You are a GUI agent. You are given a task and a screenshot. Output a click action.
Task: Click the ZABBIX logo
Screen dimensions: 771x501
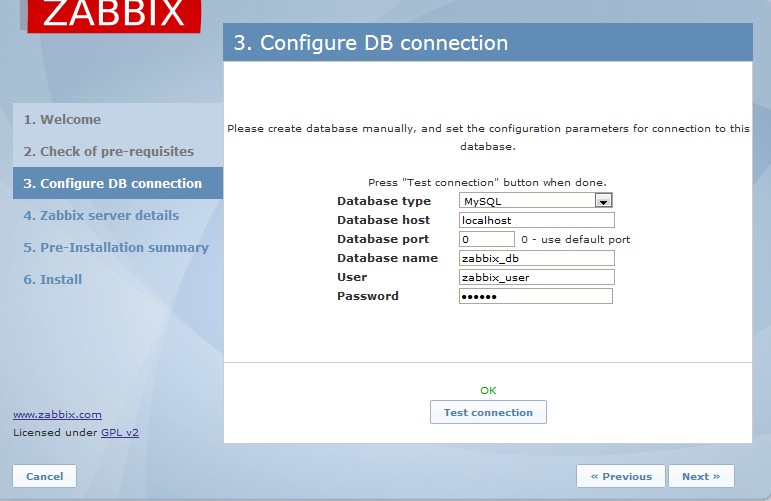pyautogui.click(x=114, y=15)
